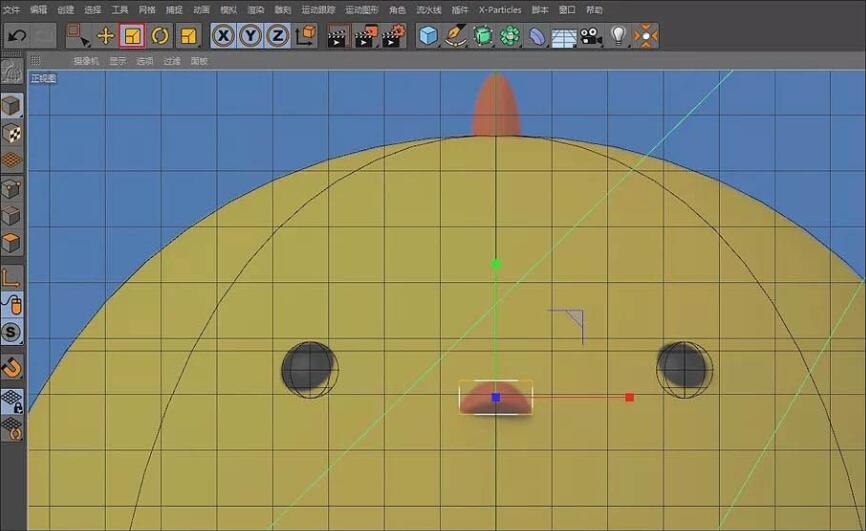The image size is (866, 531).
Task: Switch to Points mode
Action: (x=12, y=188)
